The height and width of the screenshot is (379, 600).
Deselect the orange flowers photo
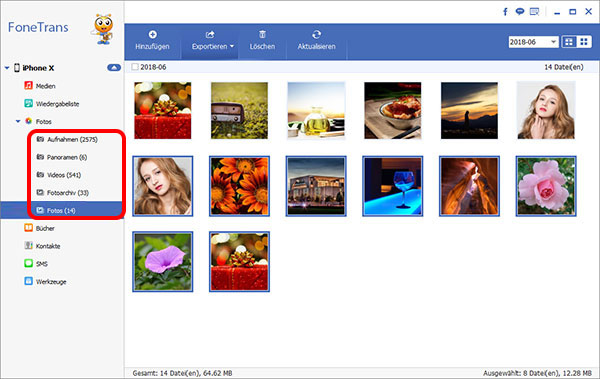[x=240, y=186]
